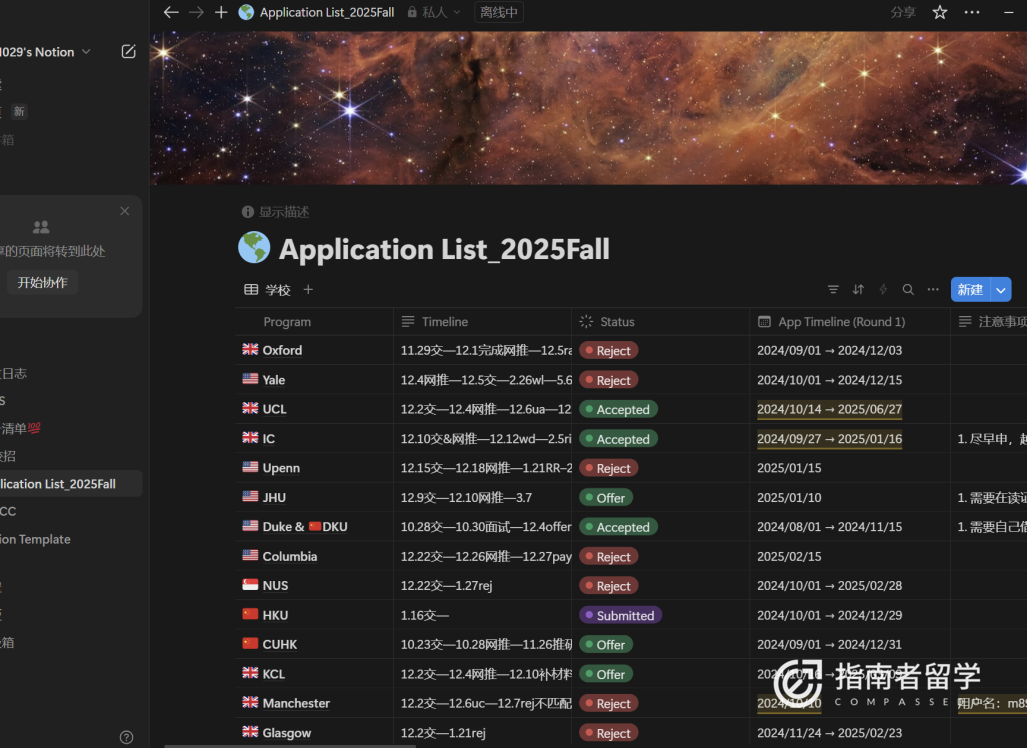Viewport: 1027px width, 748px height.
Task: Click the back navigation arrow
Action: click(171, 12)
